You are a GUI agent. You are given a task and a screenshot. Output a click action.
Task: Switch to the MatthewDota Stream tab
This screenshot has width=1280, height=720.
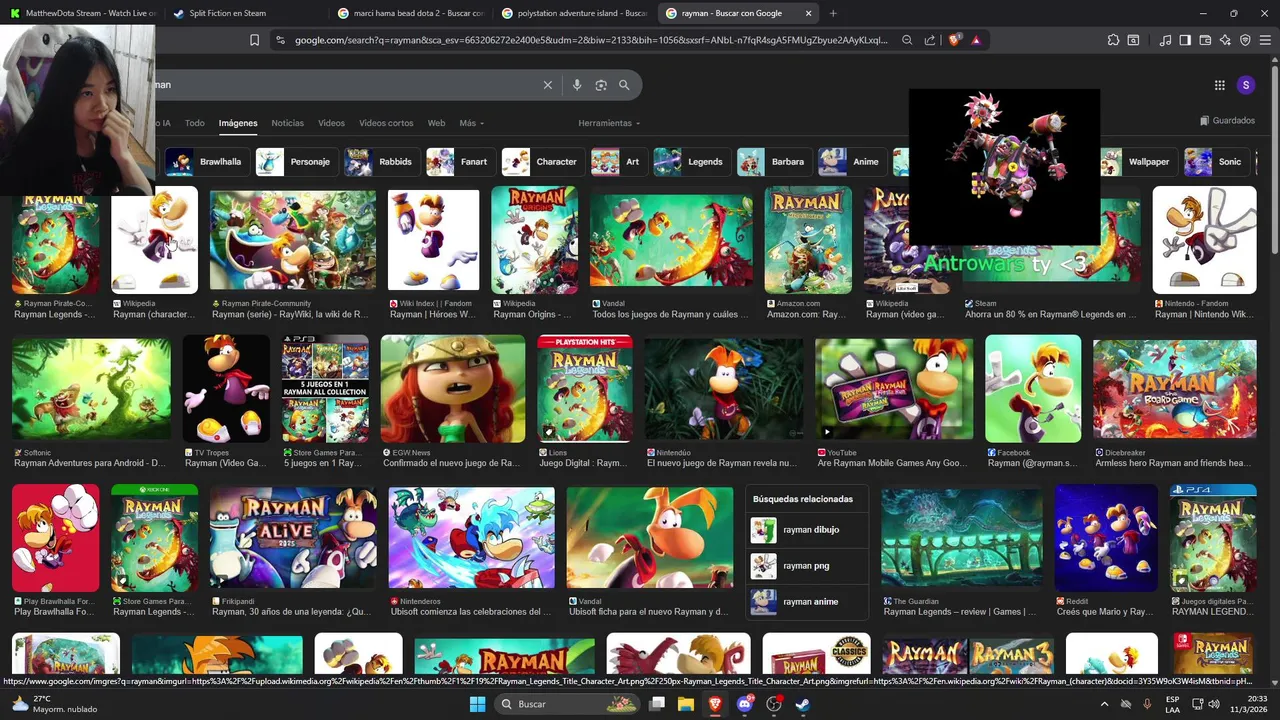coord(82,13)
